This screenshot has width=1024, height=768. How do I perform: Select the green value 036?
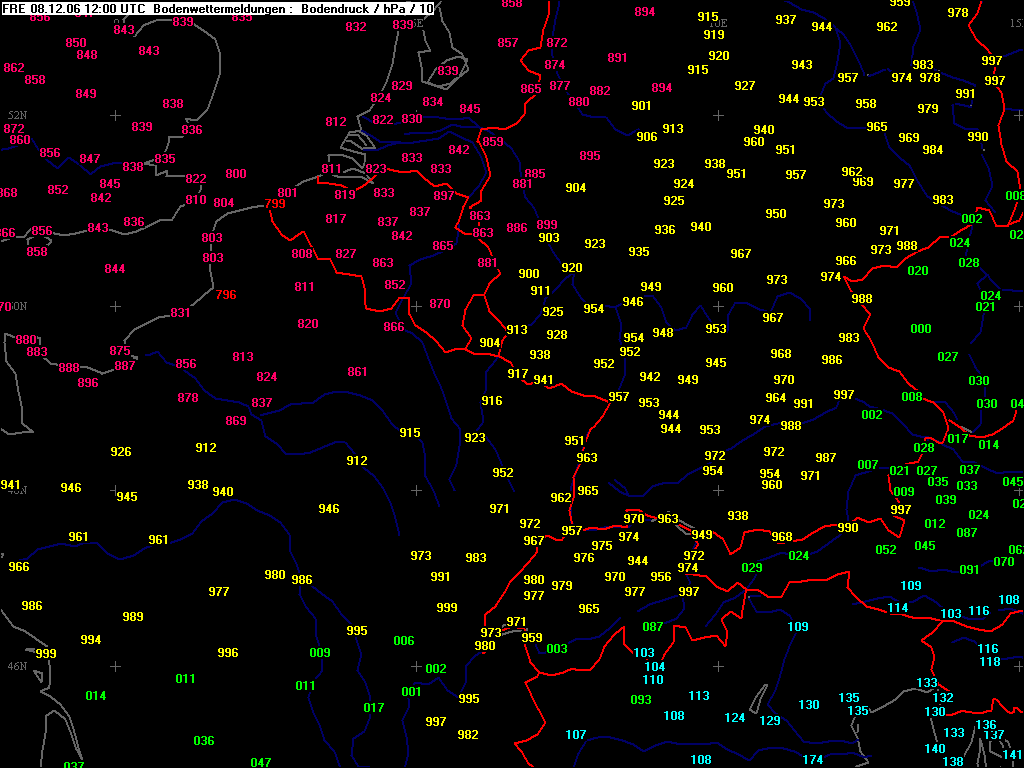pos(204,741)
